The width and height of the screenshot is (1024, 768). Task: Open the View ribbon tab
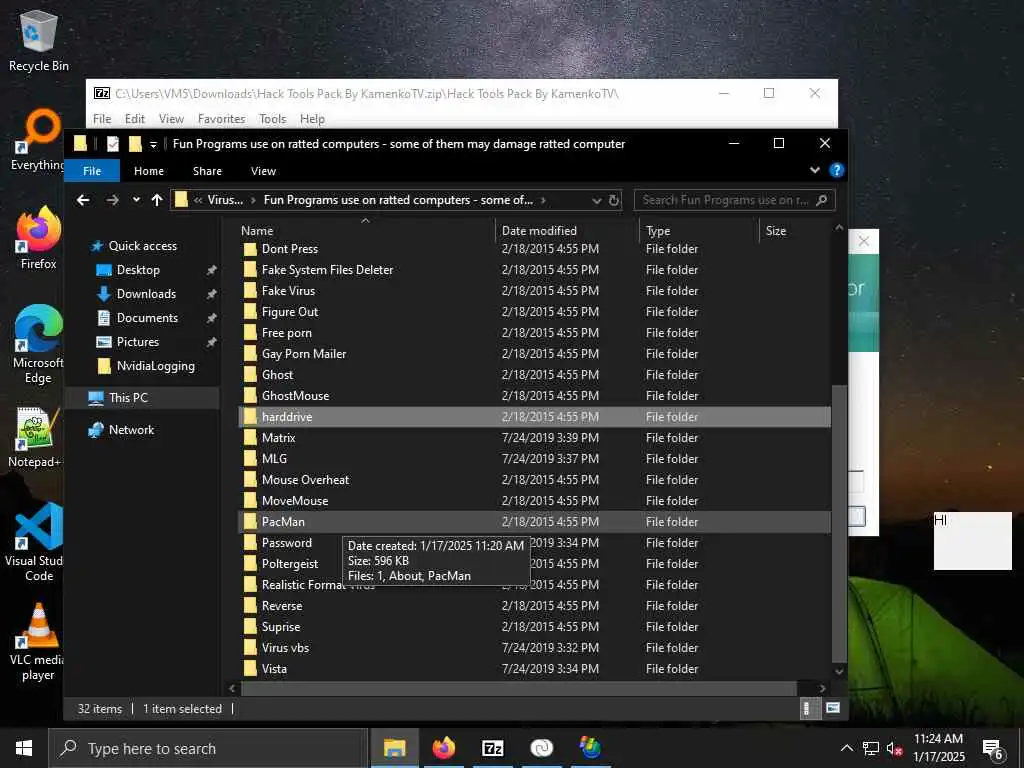tap(263, 171)
